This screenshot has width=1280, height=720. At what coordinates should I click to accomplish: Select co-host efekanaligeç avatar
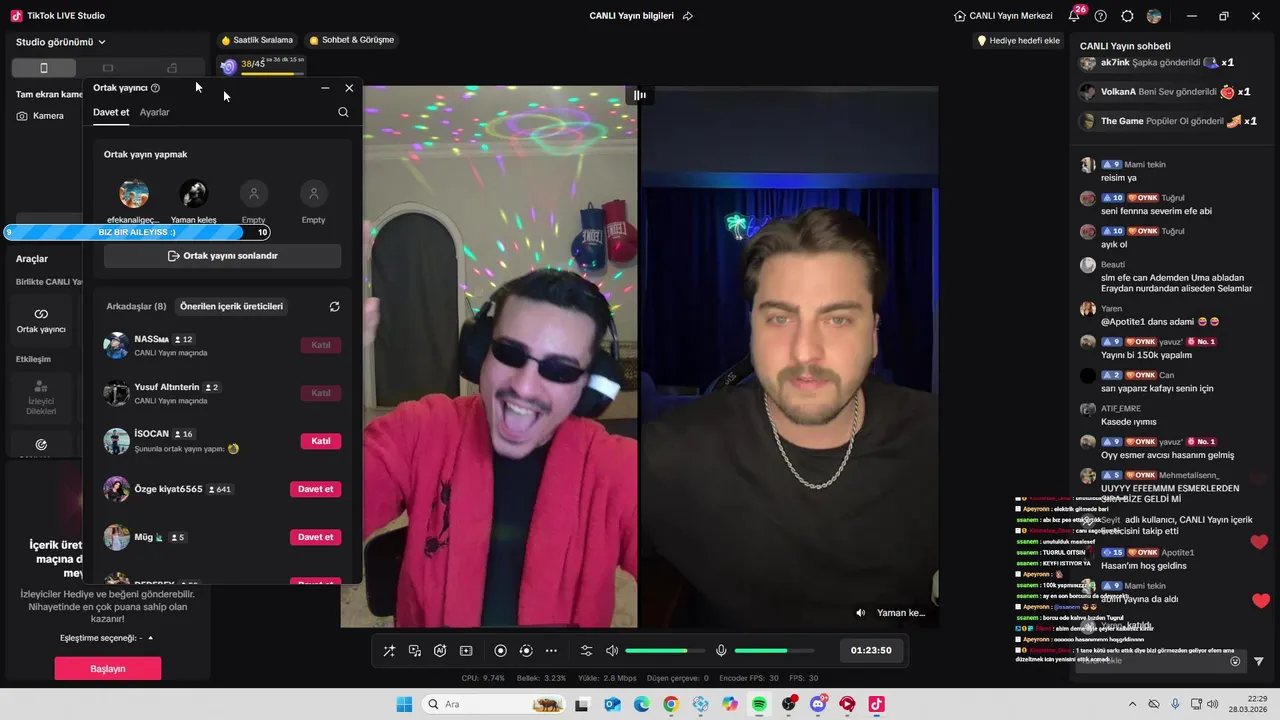(134, 194)
